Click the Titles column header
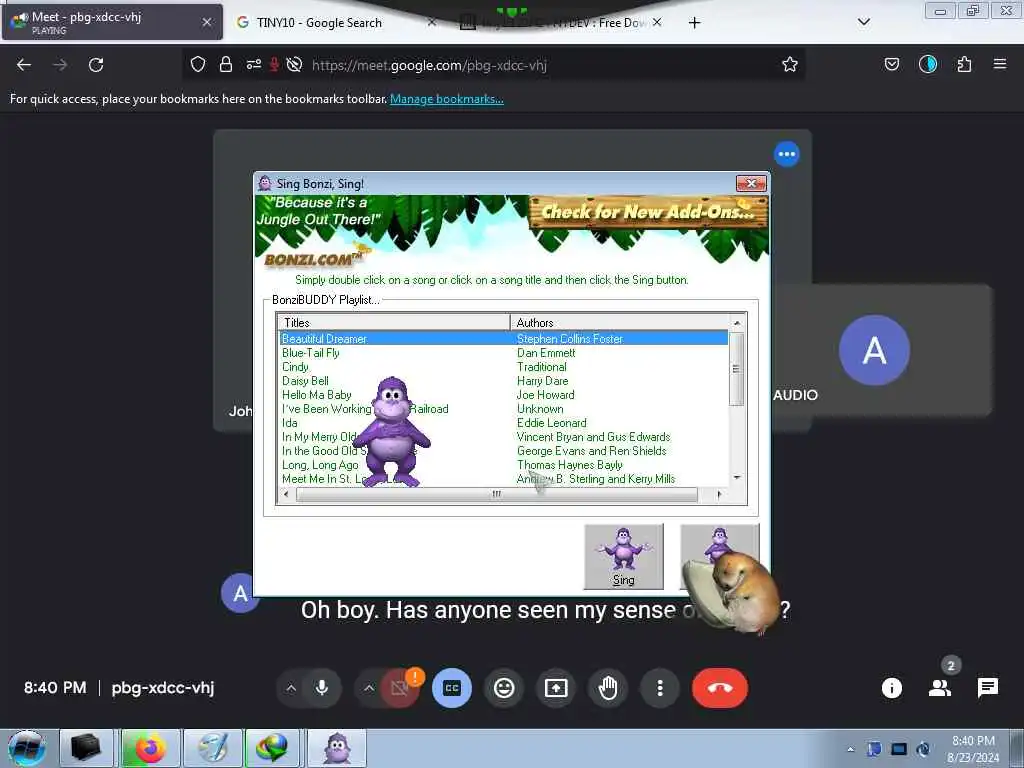Image resolution: width=1024 pixels, height=768 pixels. (x=394, y=323)
